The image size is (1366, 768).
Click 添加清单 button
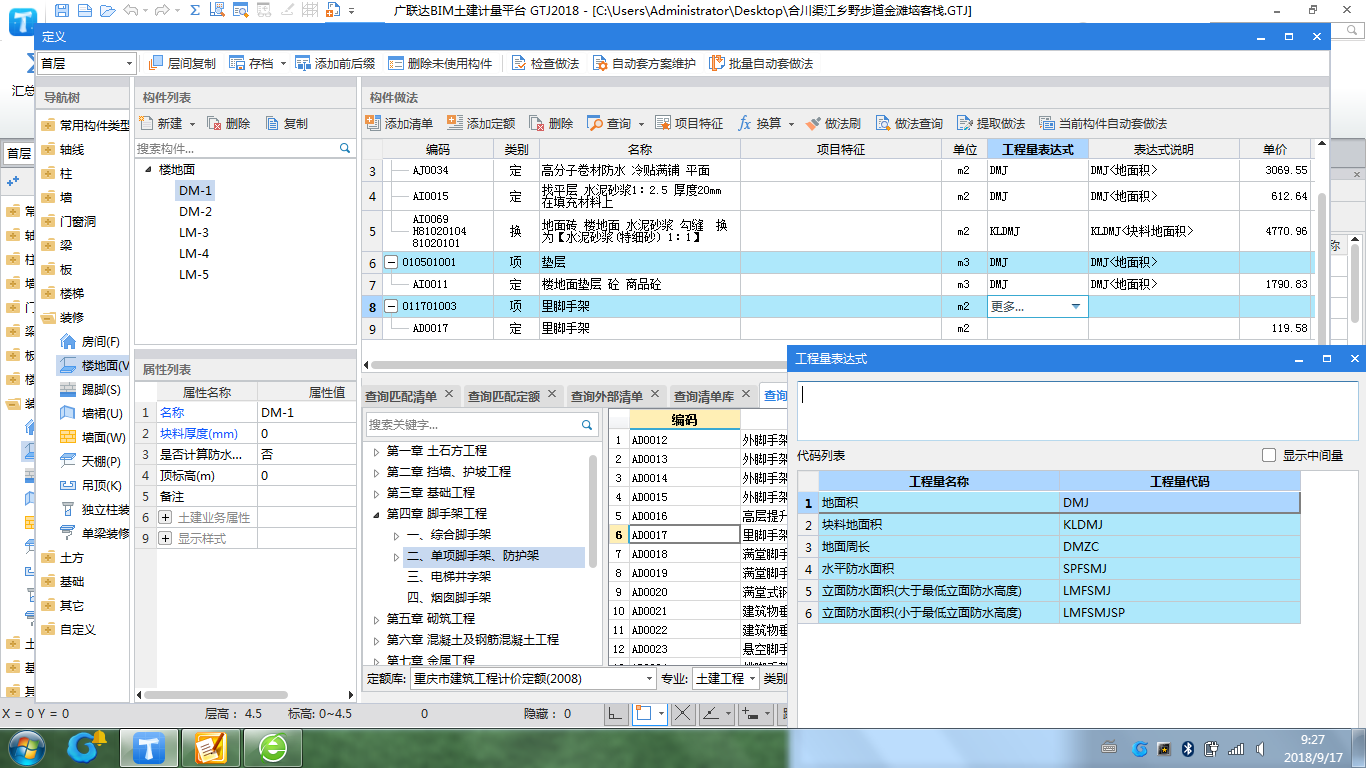399,124
